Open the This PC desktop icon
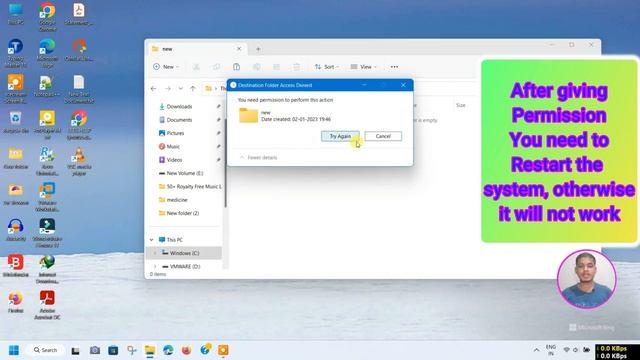The image size is (640, 360). click(x=16, y=14)
